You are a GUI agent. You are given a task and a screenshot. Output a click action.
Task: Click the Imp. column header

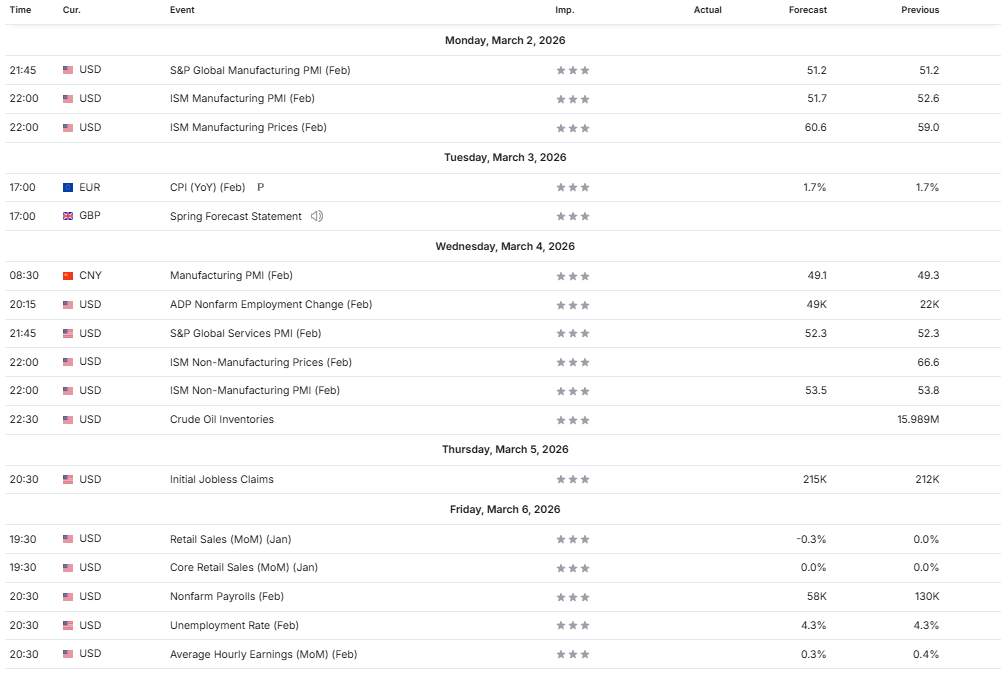tap(565, 10)
